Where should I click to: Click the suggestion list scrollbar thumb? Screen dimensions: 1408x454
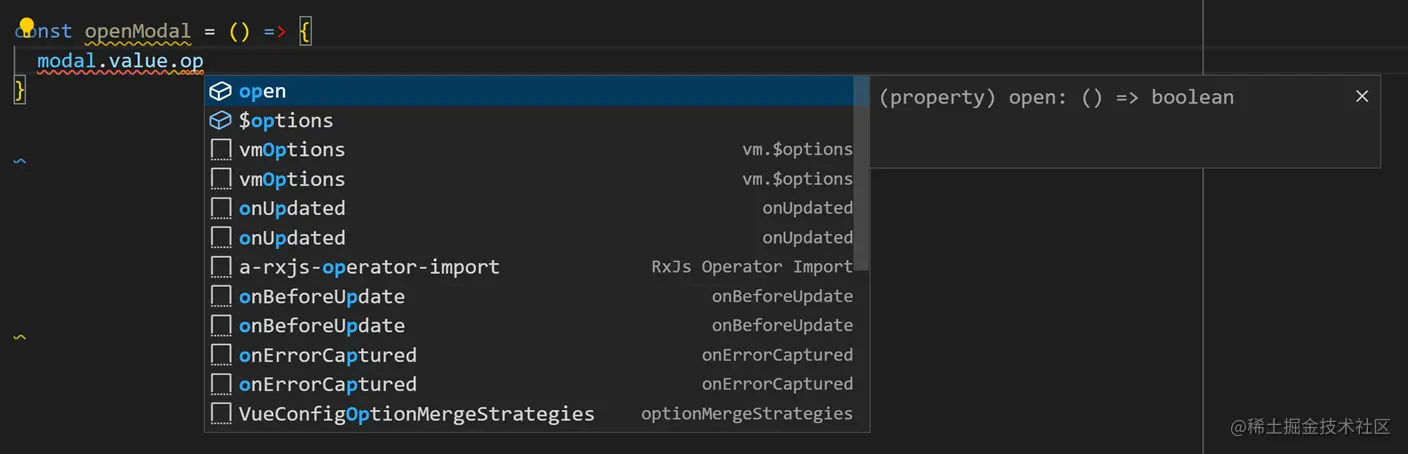[861, 172]
